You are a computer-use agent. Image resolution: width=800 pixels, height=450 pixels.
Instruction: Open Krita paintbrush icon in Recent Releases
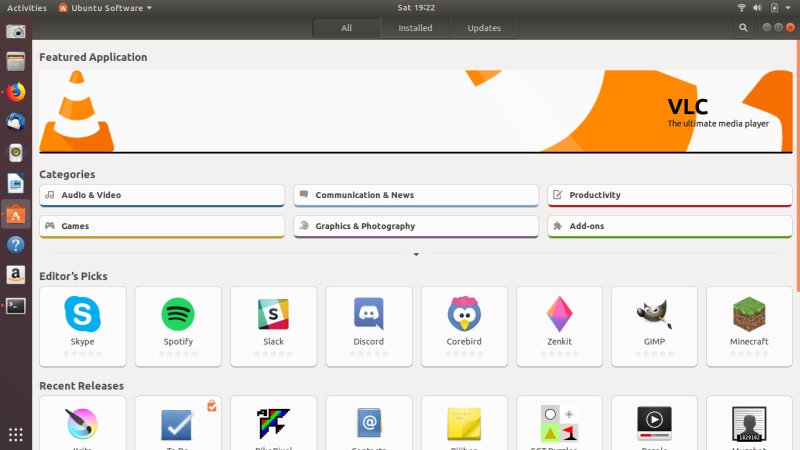(x=82, y=423)
